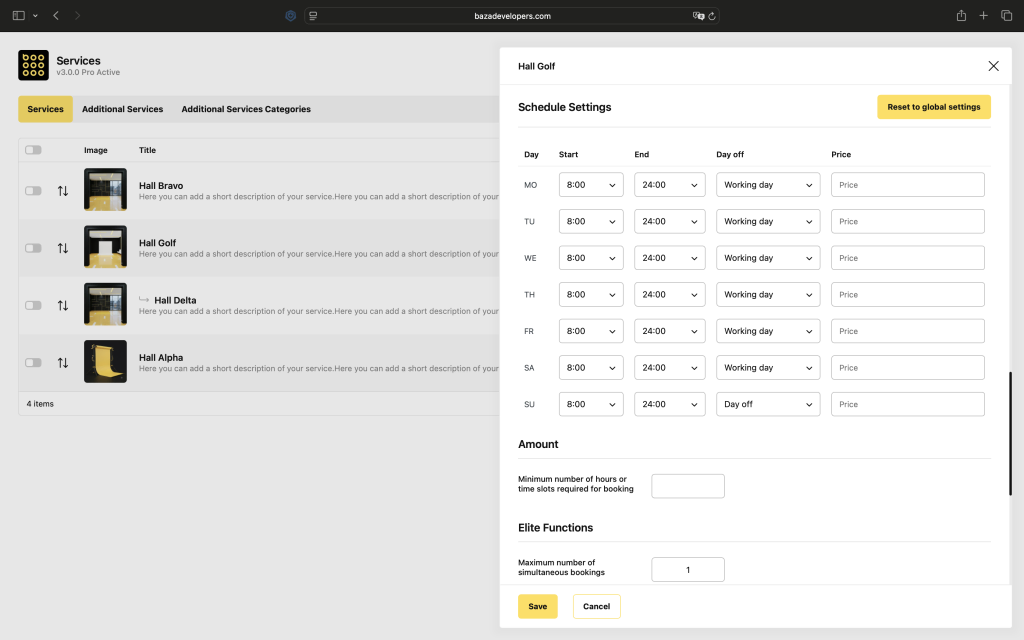Click the Hall Delta title
1024x640 pixels.
[x=175, y=300]
